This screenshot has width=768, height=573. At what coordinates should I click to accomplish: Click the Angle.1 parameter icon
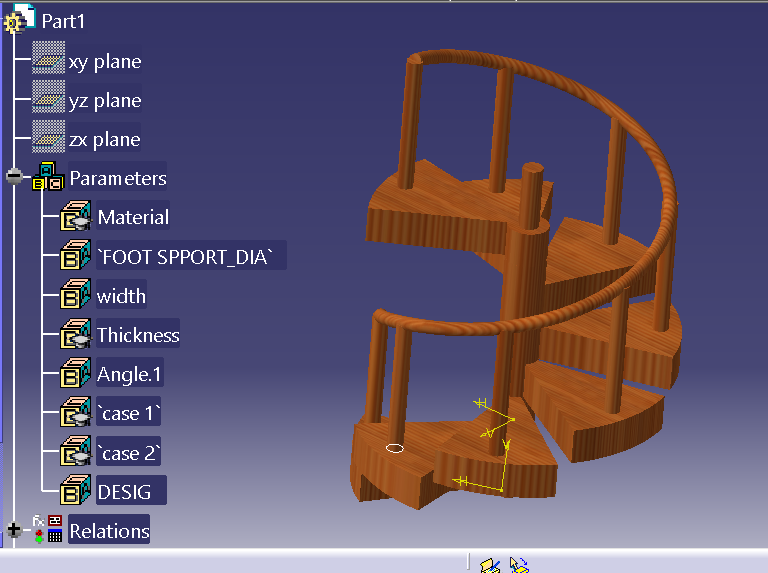[75, 372]
